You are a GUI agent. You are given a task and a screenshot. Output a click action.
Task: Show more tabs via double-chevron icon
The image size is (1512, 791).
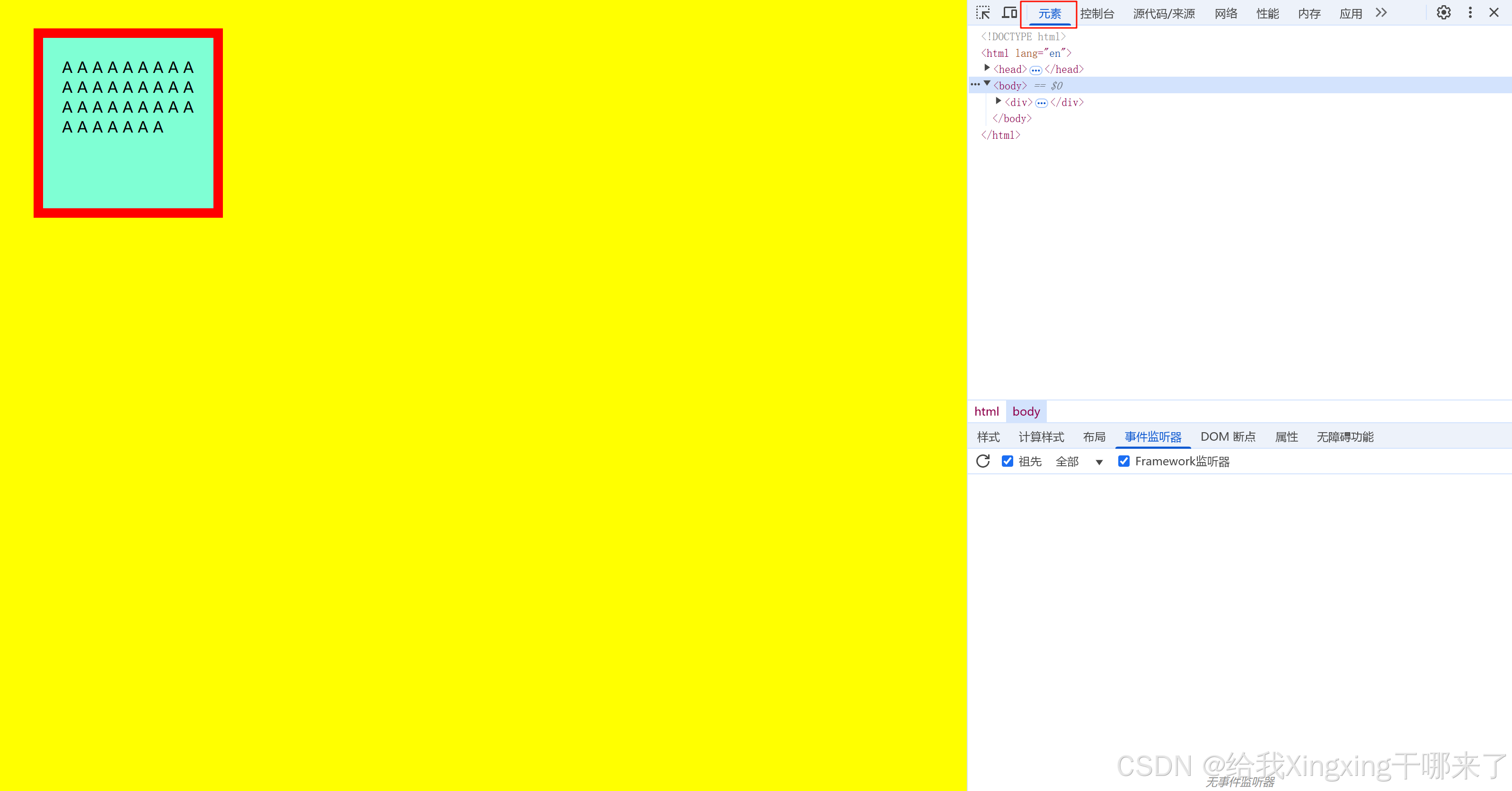coord(1381,13)
